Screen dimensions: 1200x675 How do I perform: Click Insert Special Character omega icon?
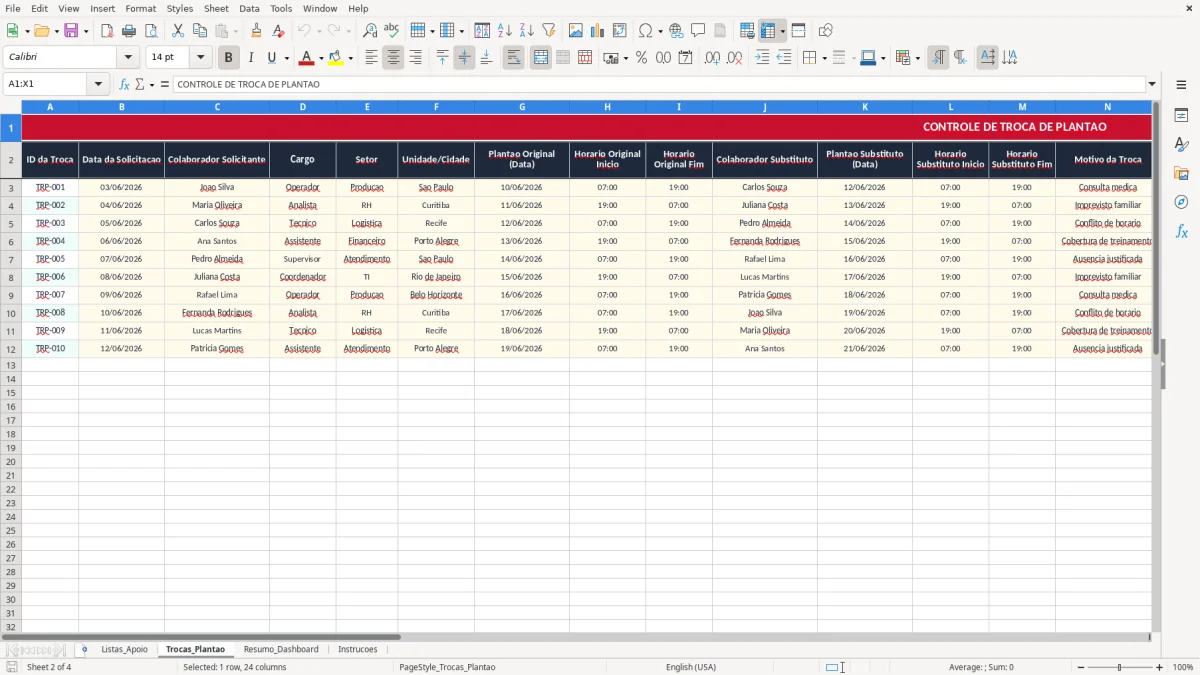pyautogui.click(x=645, y=31)
